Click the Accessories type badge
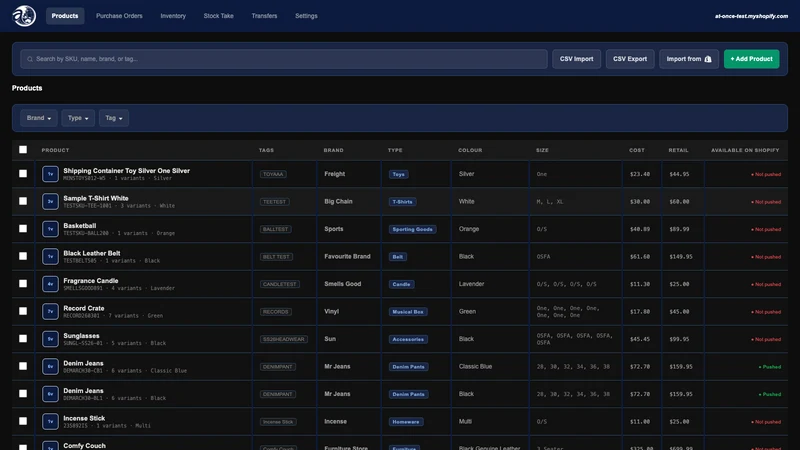 coord(408,340)
